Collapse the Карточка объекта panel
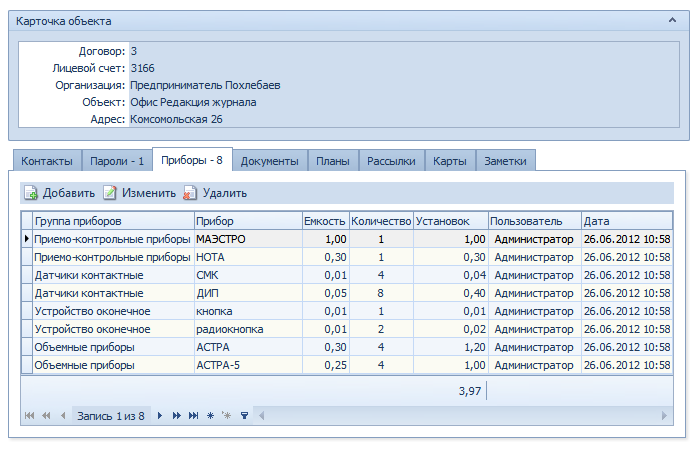Viewport: 699px width, 450px height. pyautogui.click(x=672, y=20)
